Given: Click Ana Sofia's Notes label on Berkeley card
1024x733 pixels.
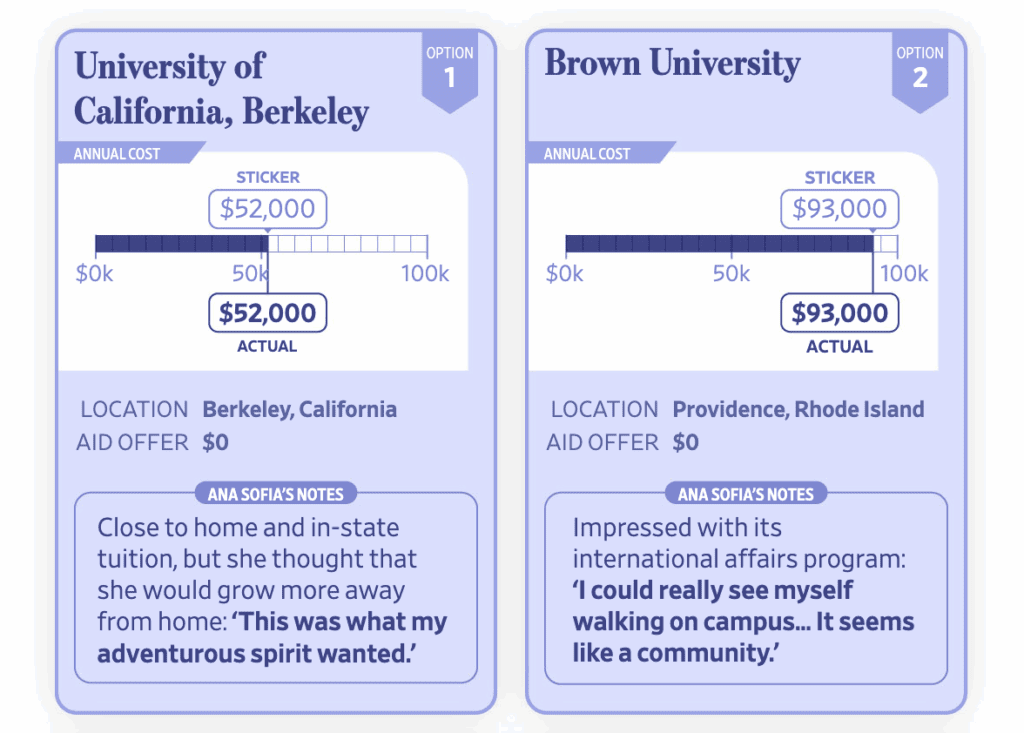Looking at the screenshot, I should (275, 494).
